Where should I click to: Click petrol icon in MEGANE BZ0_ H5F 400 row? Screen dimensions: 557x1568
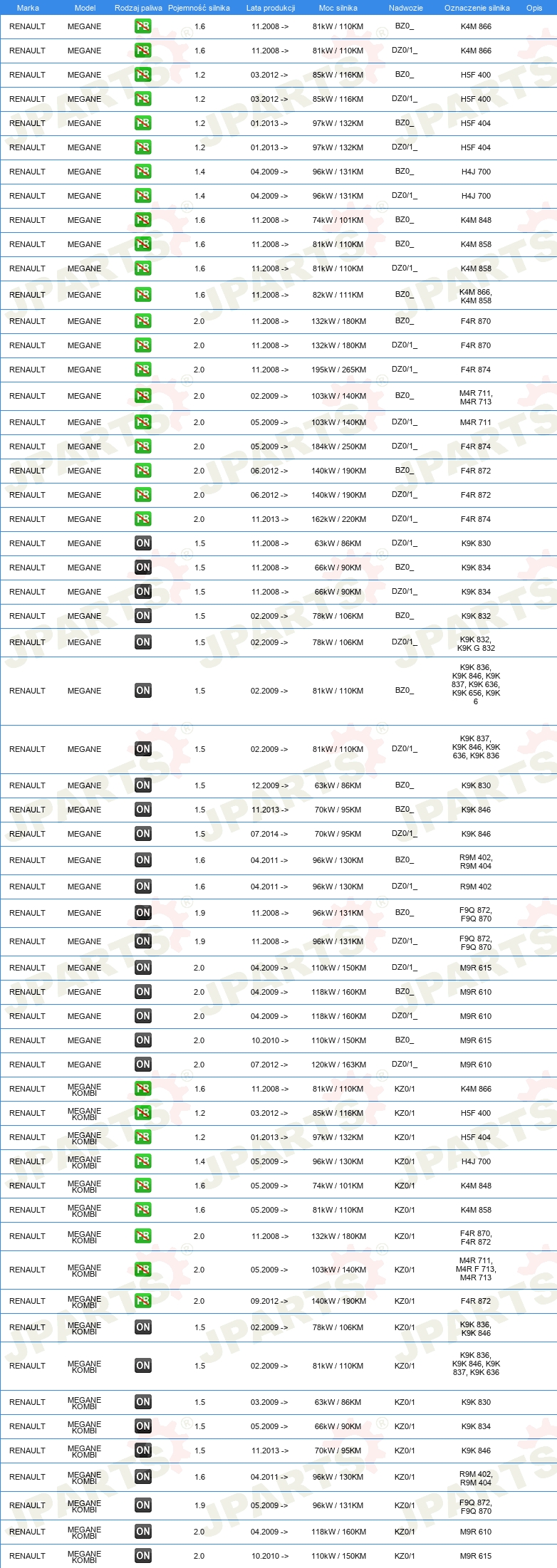[x=142, y=75]
